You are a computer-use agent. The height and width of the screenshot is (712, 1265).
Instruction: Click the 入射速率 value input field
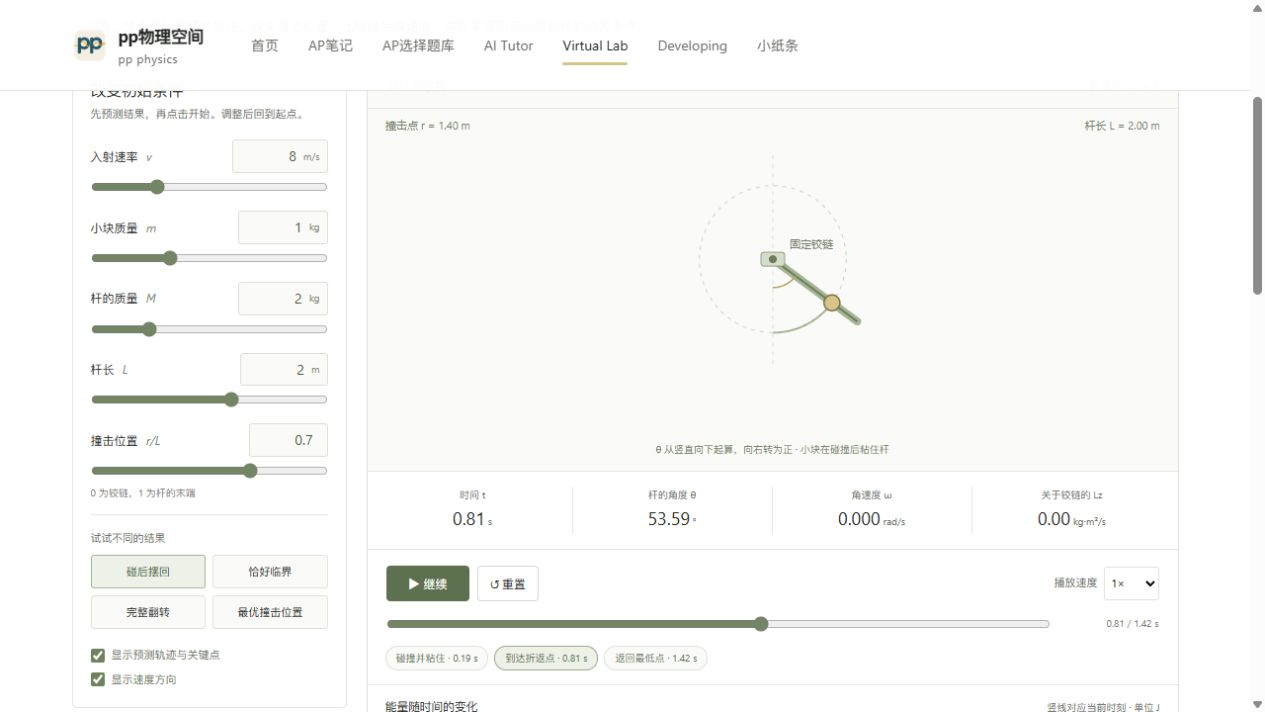280,157
